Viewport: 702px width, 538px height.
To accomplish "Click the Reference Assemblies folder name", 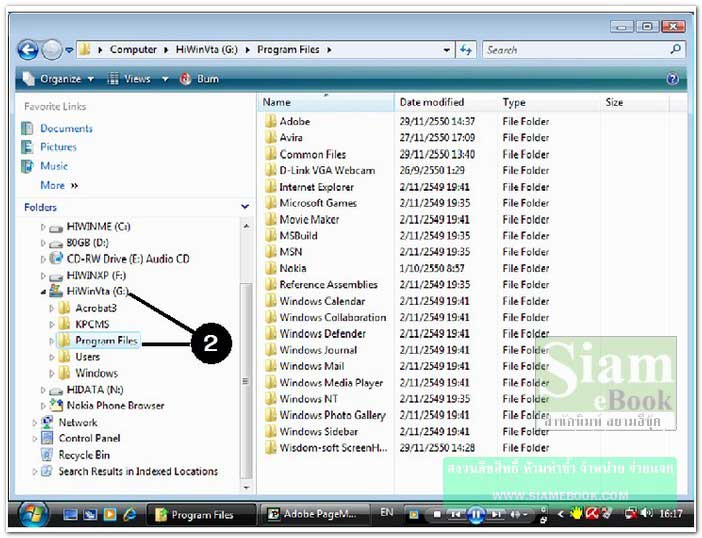I will [328, 285].
